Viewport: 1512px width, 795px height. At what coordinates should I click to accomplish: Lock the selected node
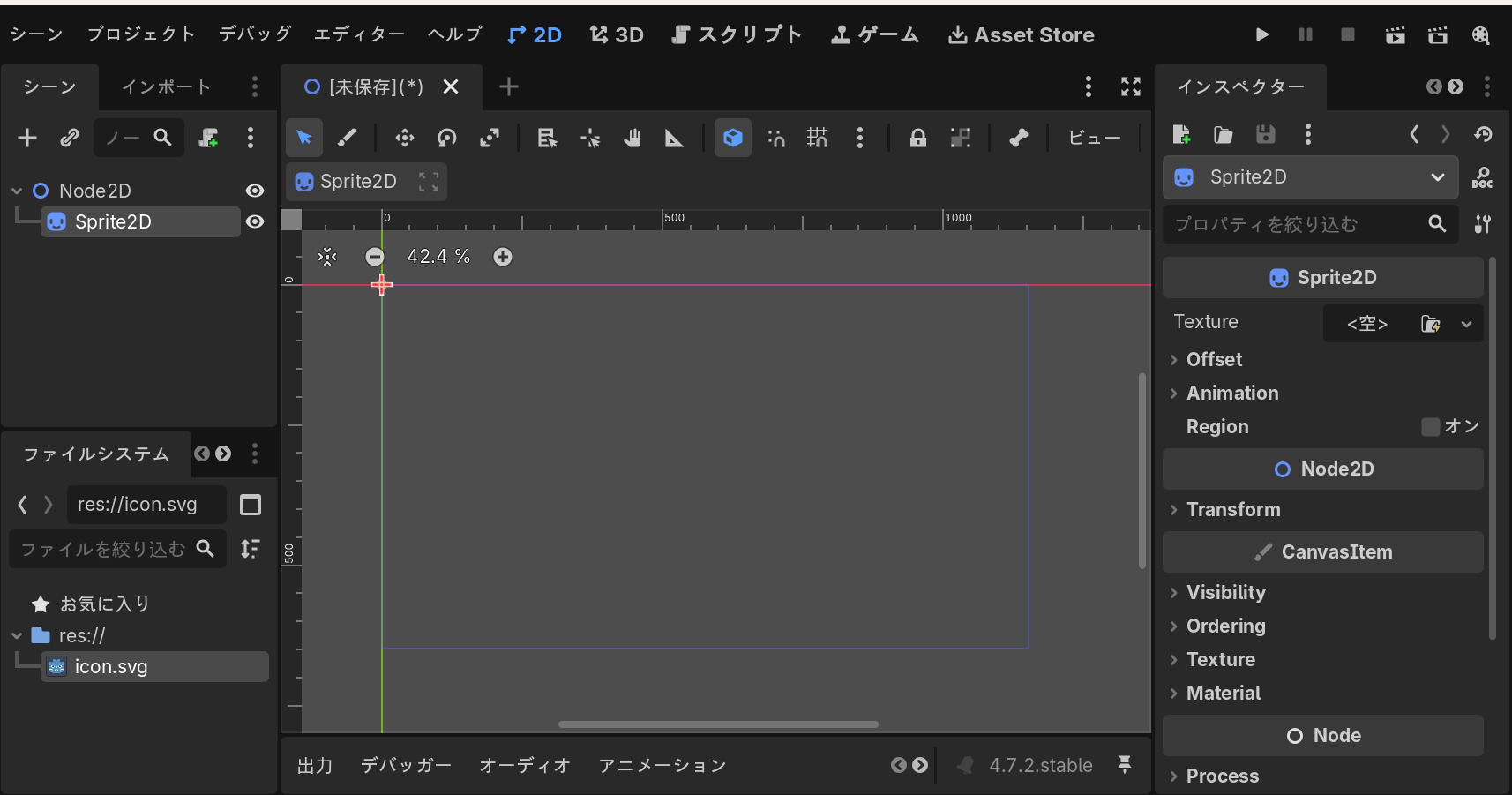click(x=918, y=138)
